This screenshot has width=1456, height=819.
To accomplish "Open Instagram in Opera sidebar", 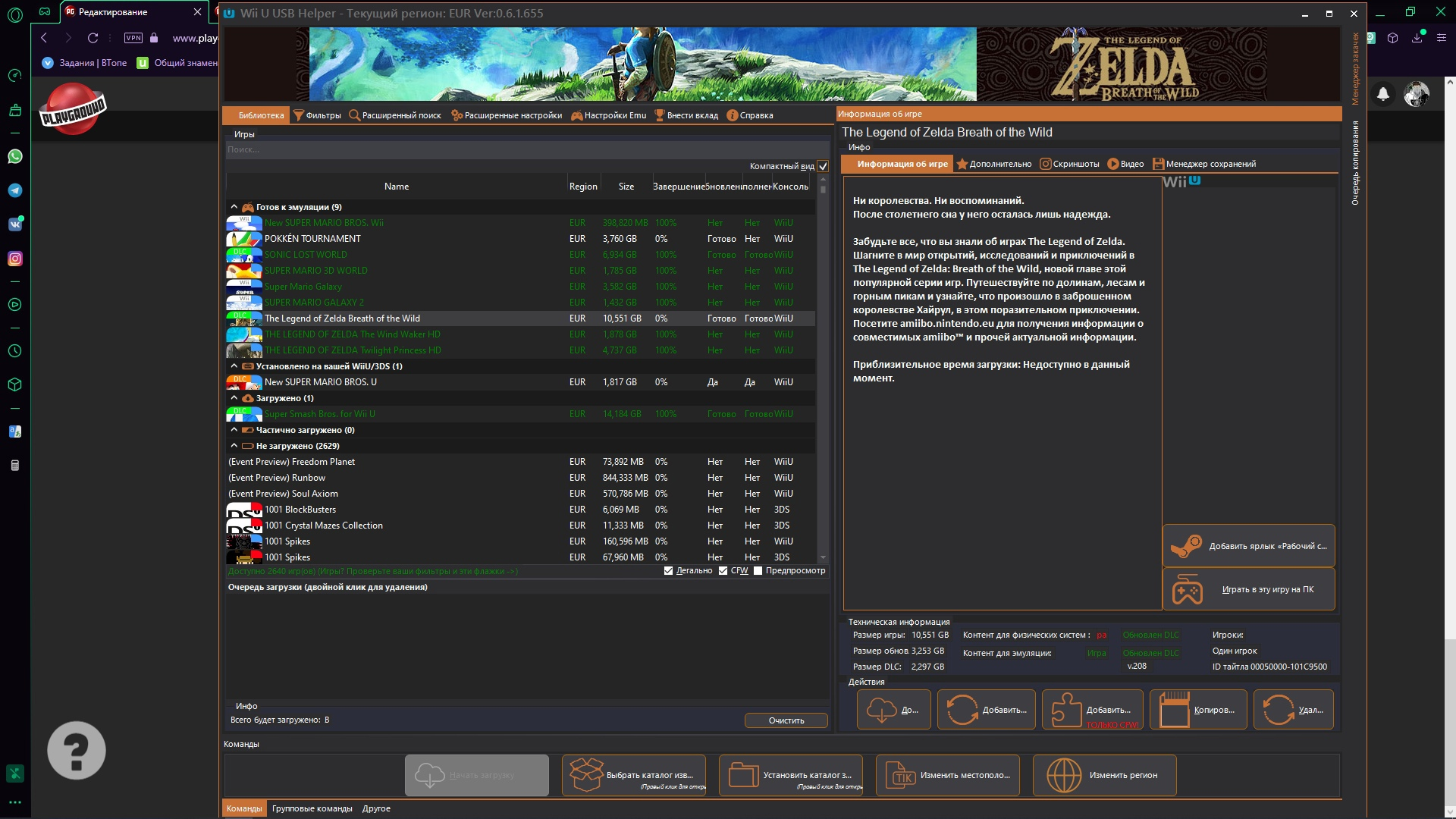I will (x=14, y=259).
